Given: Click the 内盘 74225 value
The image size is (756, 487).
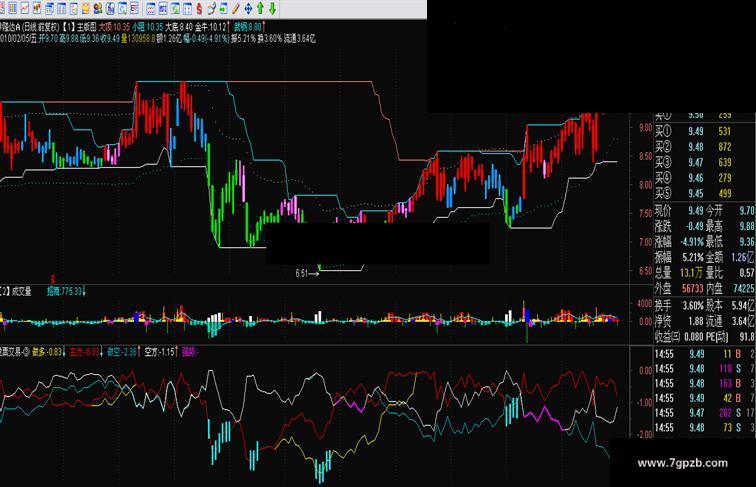Looking at the screenshot, I should (743, 288).
